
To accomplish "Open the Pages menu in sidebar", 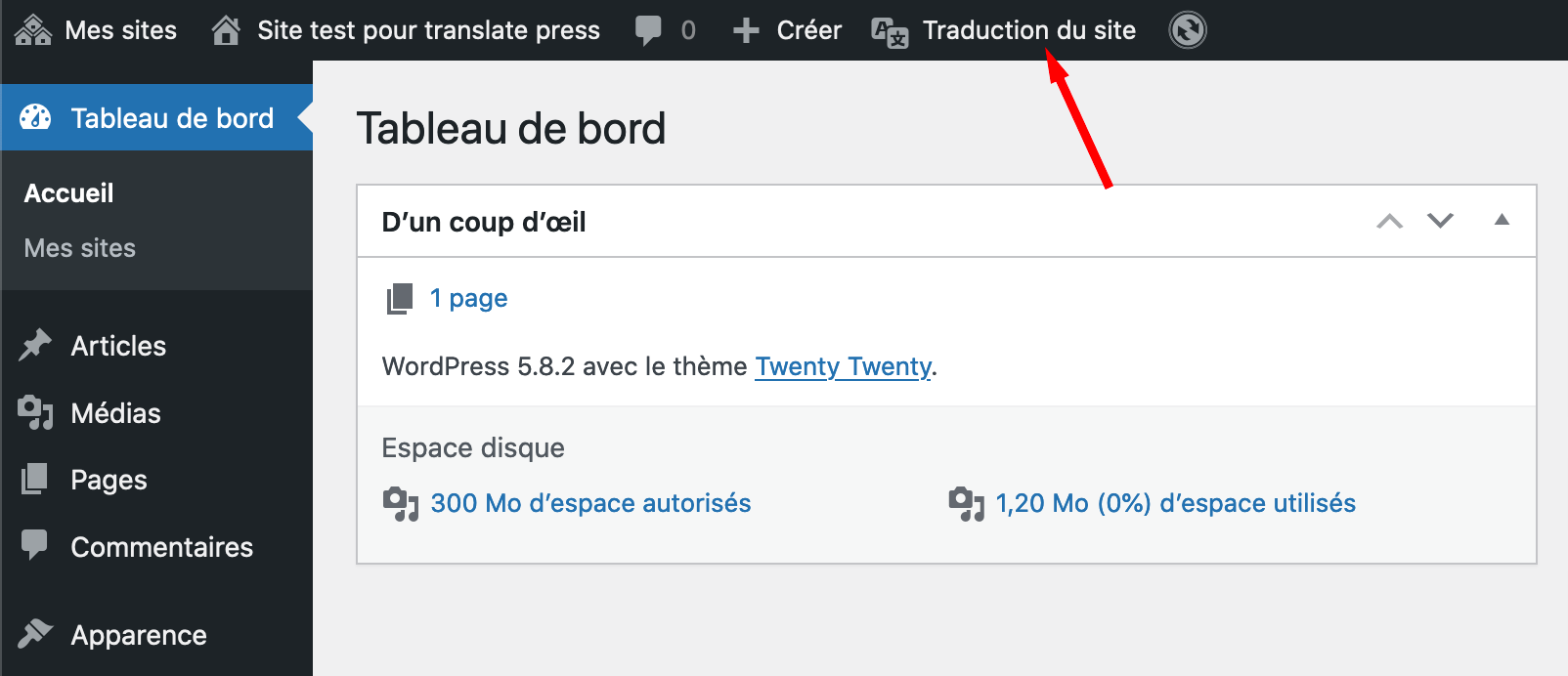I will [109, 480].
